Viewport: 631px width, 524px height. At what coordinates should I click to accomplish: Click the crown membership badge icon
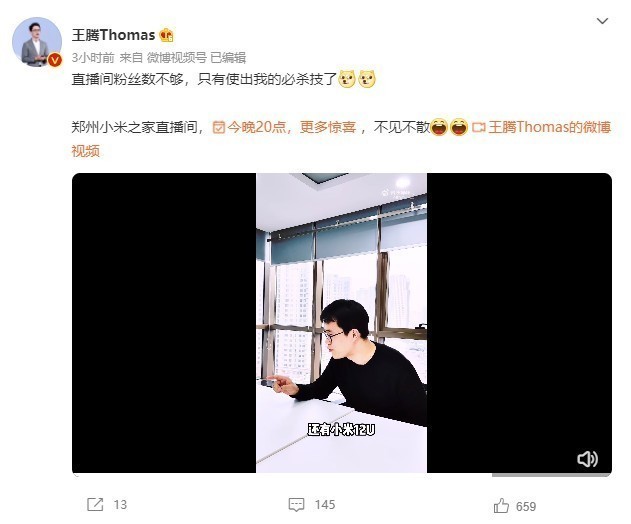[x=166, y=35]
